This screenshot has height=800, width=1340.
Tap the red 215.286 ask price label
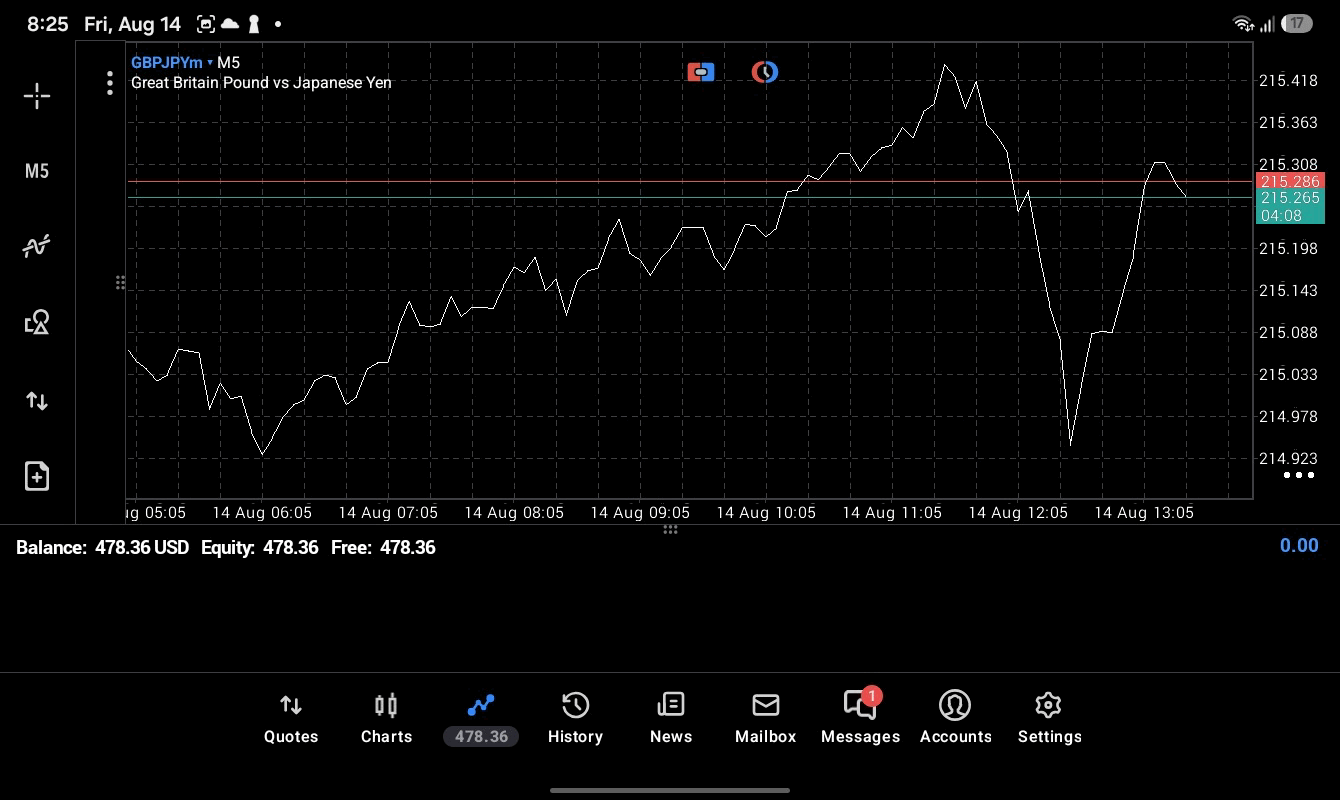[1290, 181]
